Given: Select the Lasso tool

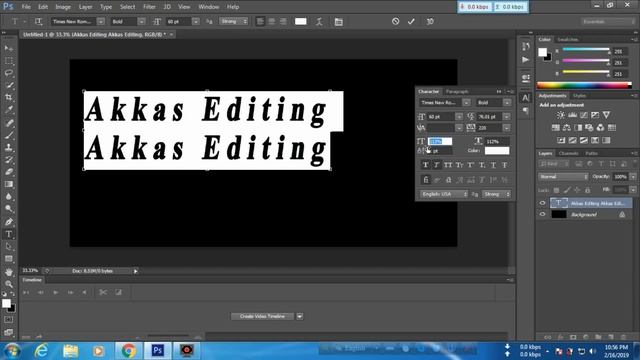Looking at the screenshot, I should 9,73.
